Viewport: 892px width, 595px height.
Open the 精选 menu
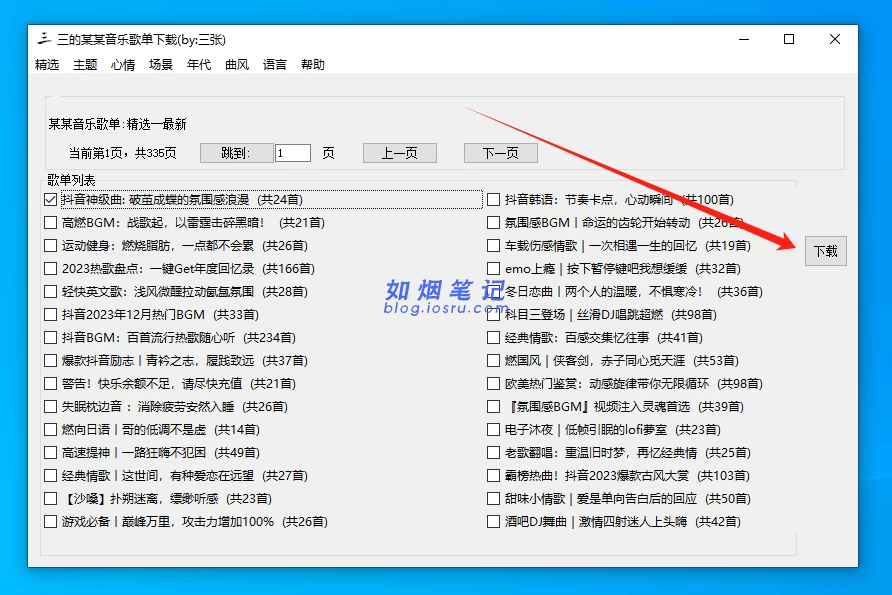[47, 65]
